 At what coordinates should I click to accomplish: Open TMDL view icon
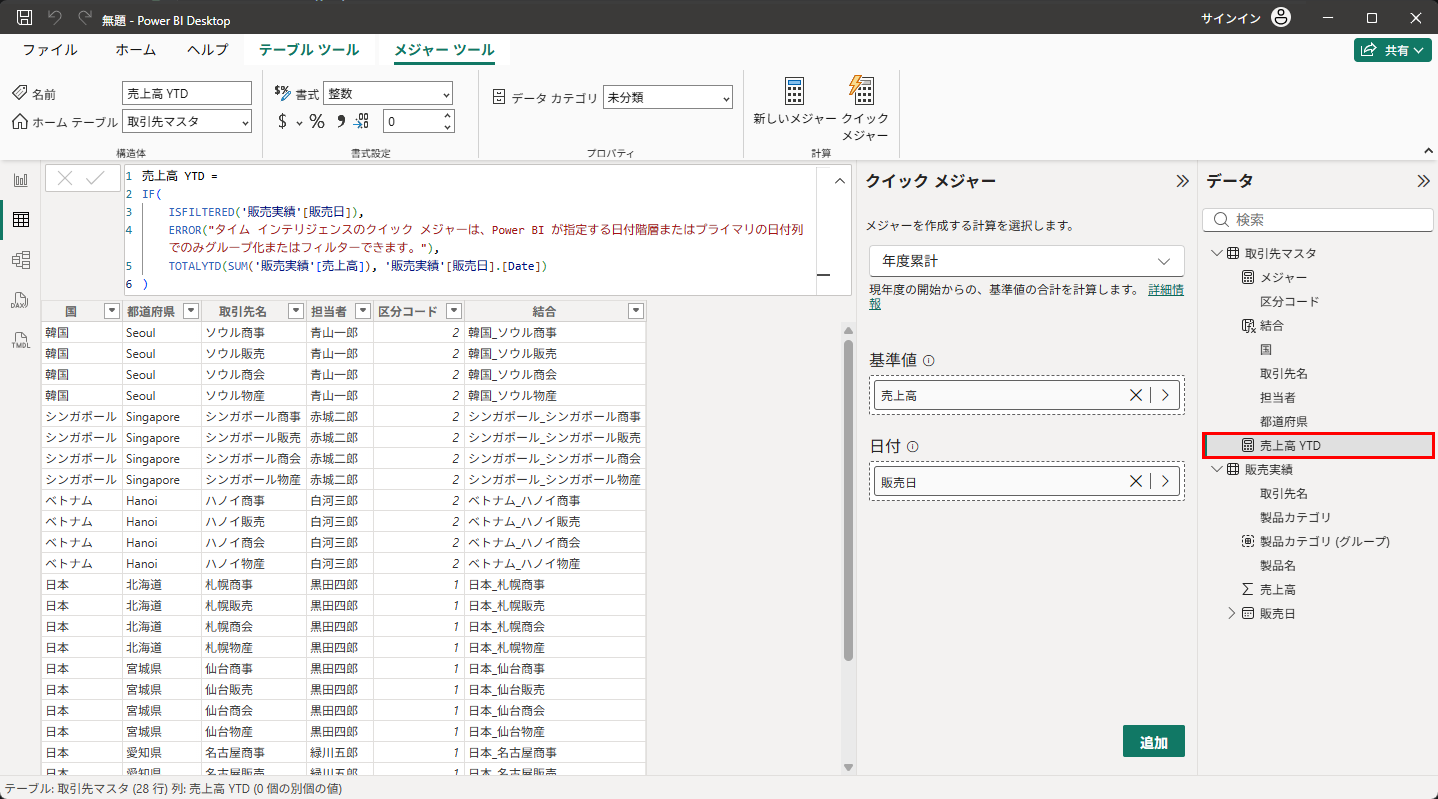click(x=20, y=340)
